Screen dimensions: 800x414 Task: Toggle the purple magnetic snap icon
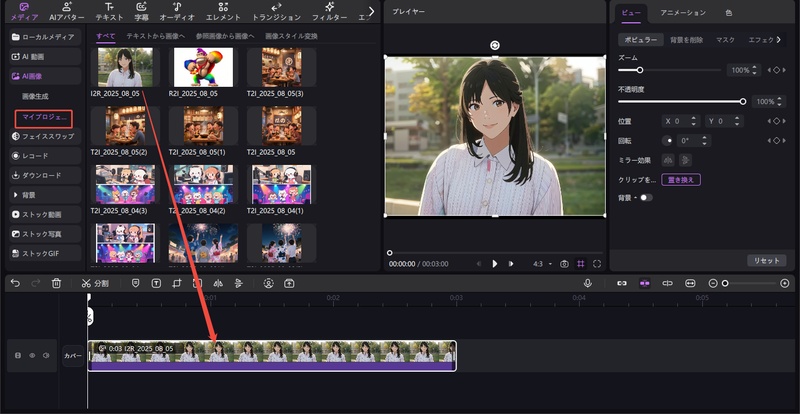point(645,283)
